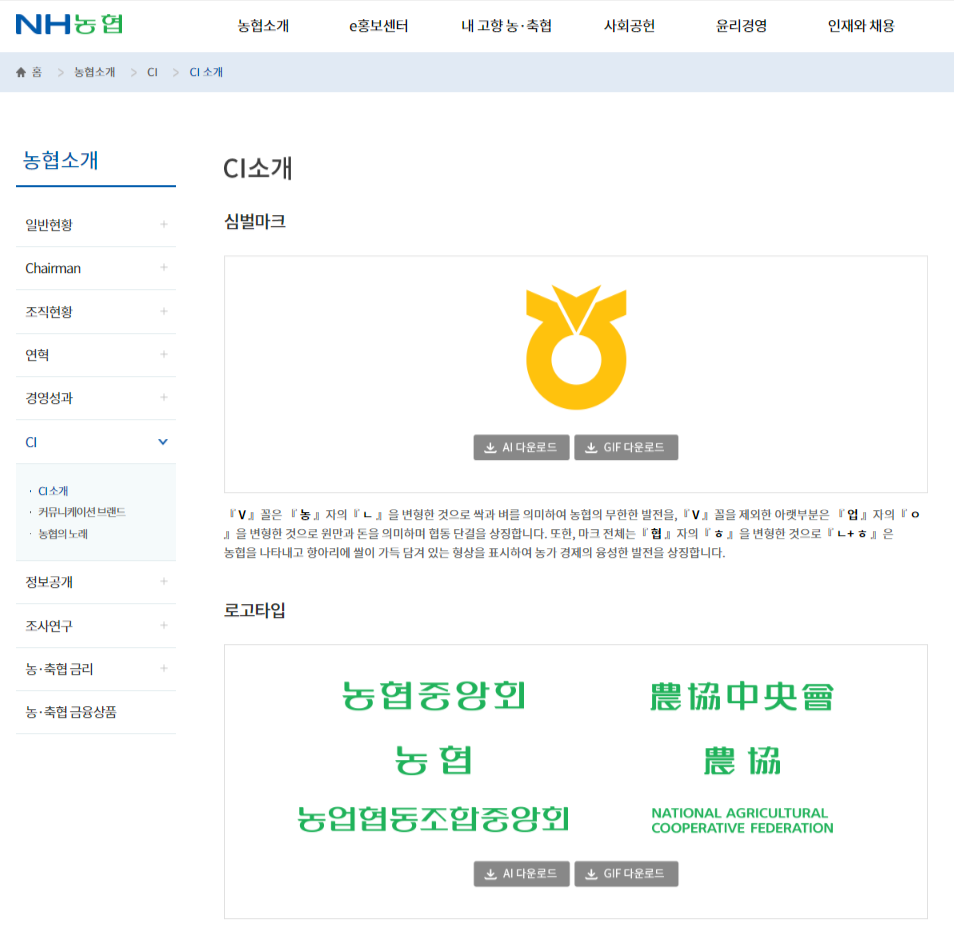The height and width of the screenshot is (932, 954).
Task: Click CI breadcrumb link
Action: [152, 72]
